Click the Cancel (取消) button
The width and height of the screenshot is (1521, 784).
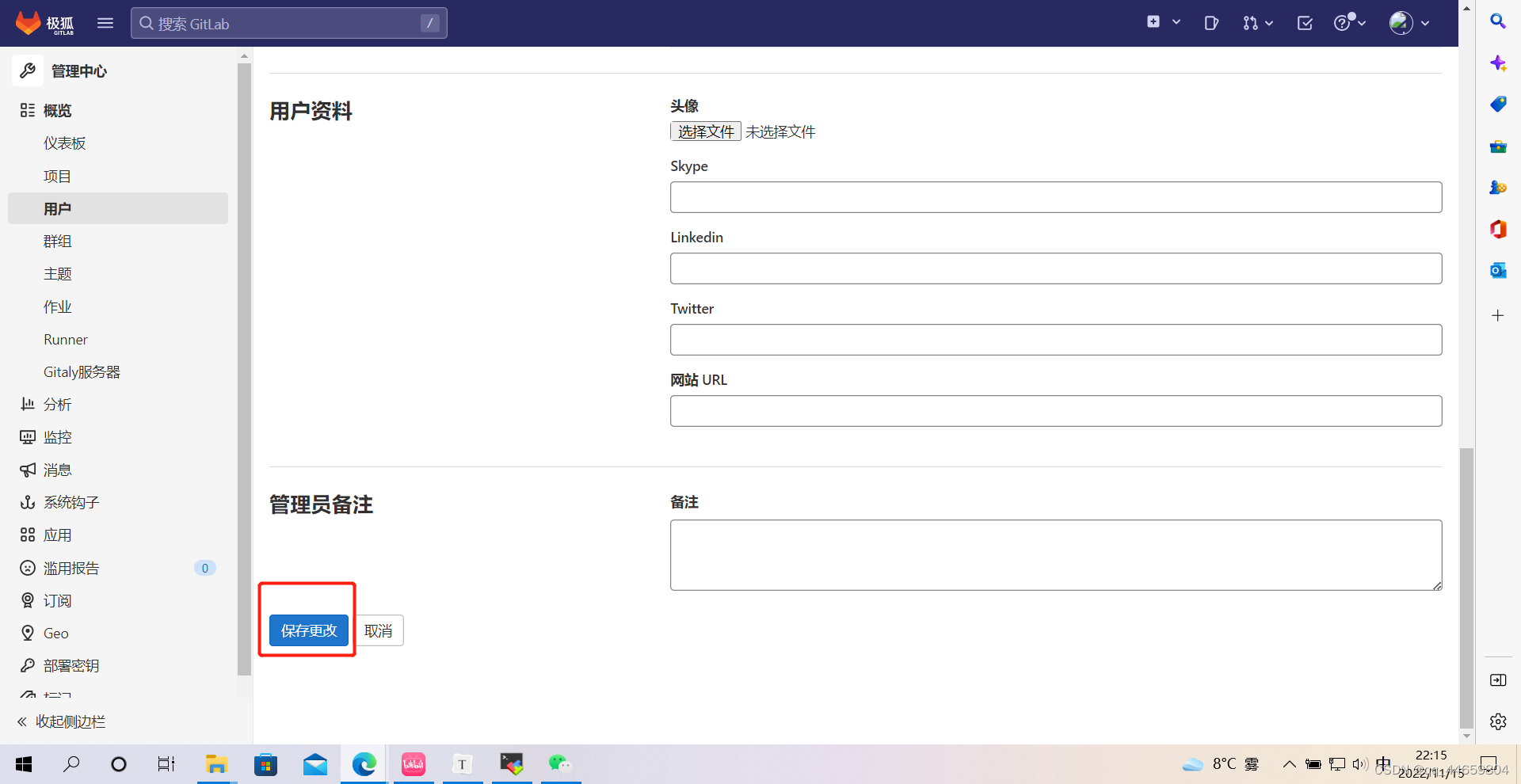point(379,630)
